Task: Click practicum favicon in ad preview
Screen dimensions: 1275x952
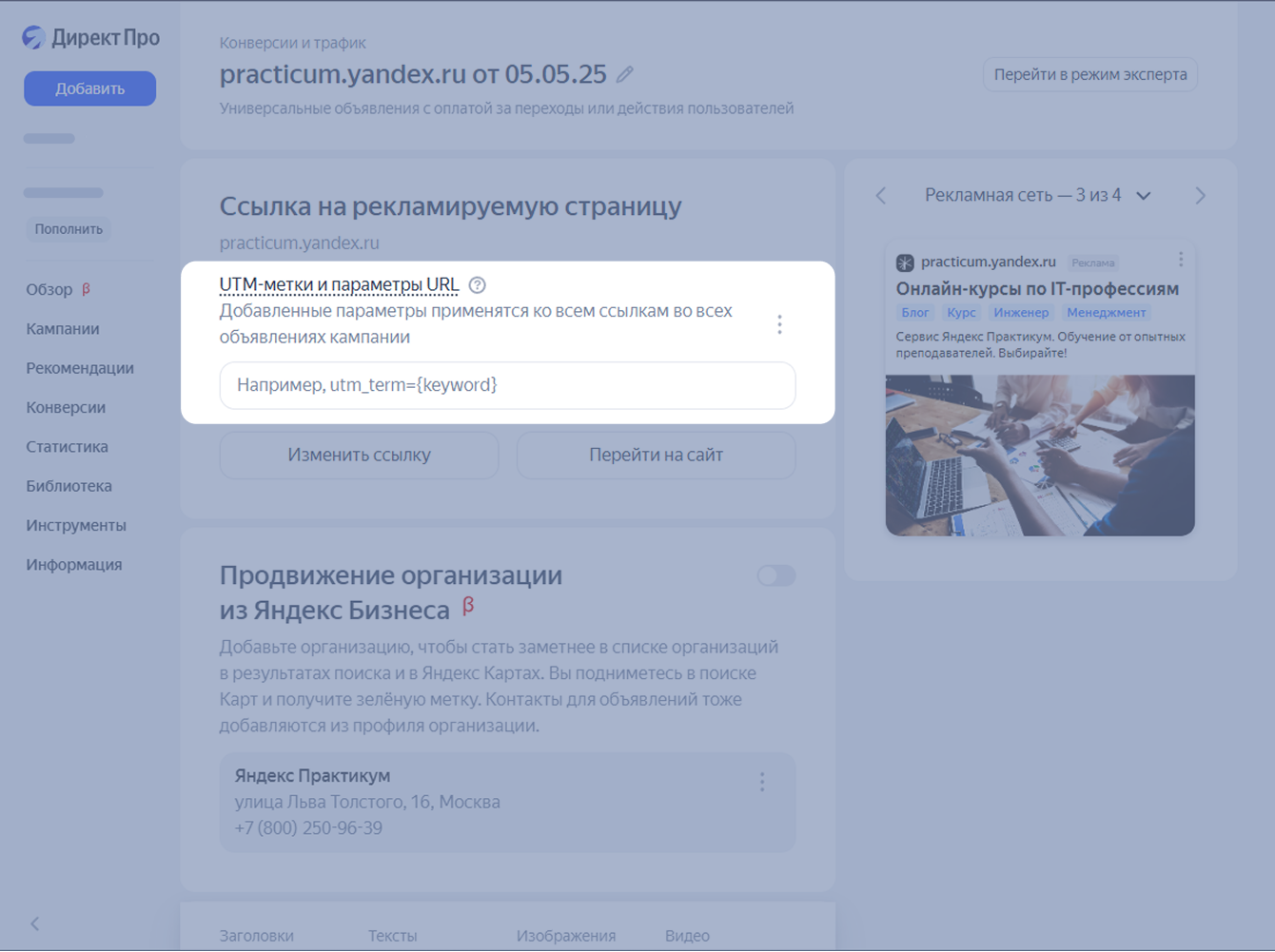Action: (905, 262)
